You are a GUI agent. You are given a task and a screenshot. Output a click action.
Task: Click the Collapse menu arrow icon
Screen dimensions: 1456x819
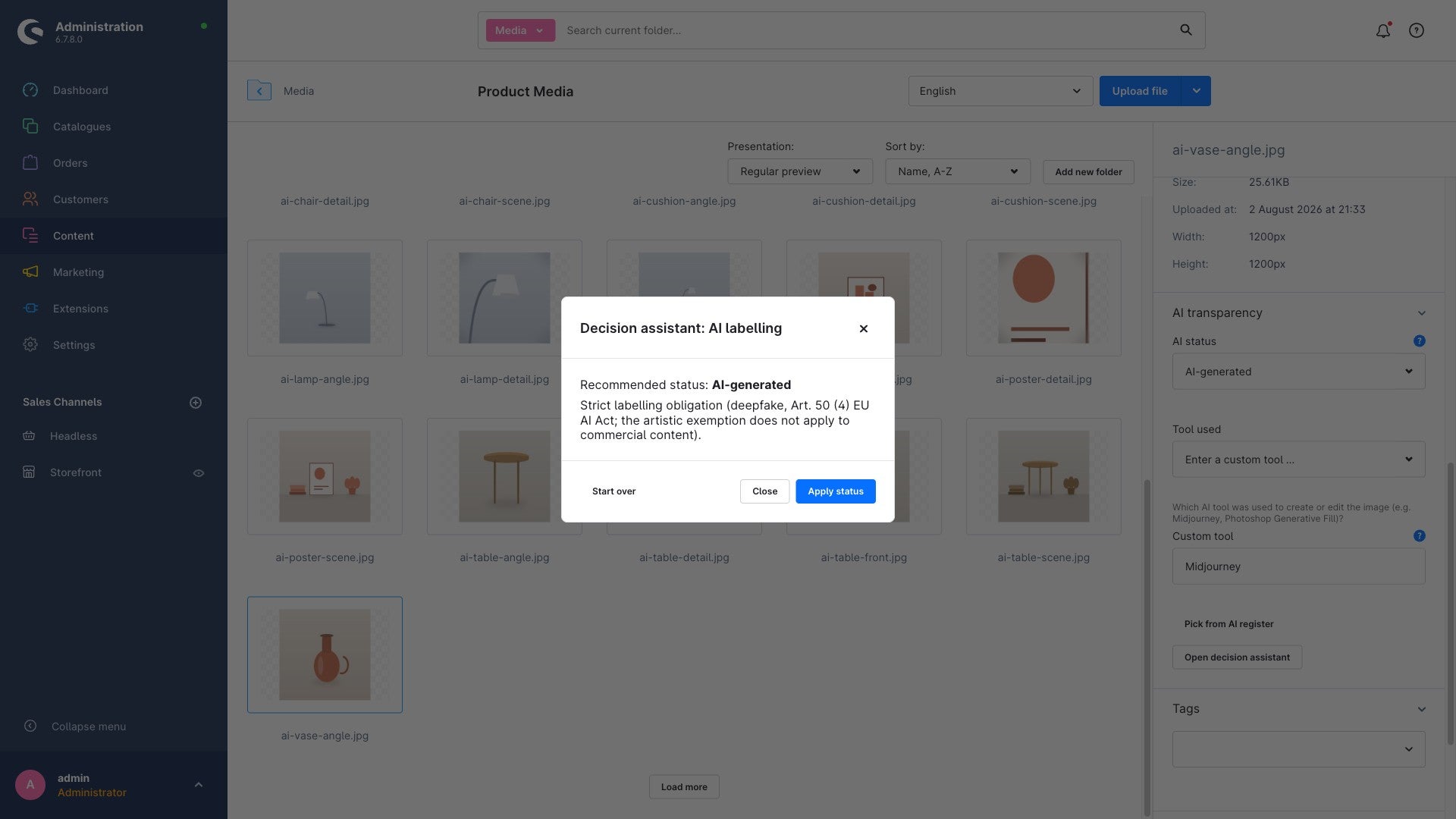tap(30, 726)
